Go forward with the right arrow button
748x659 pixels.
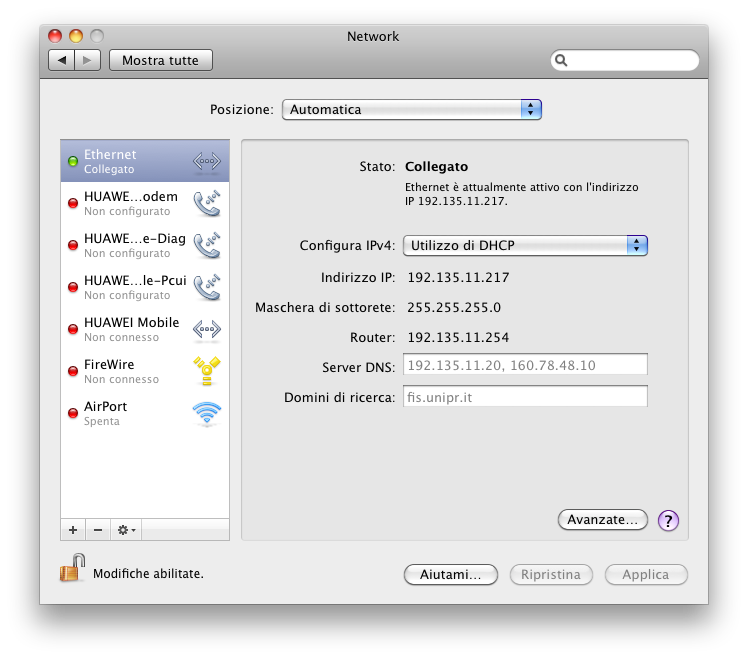(x=87, y=60)
